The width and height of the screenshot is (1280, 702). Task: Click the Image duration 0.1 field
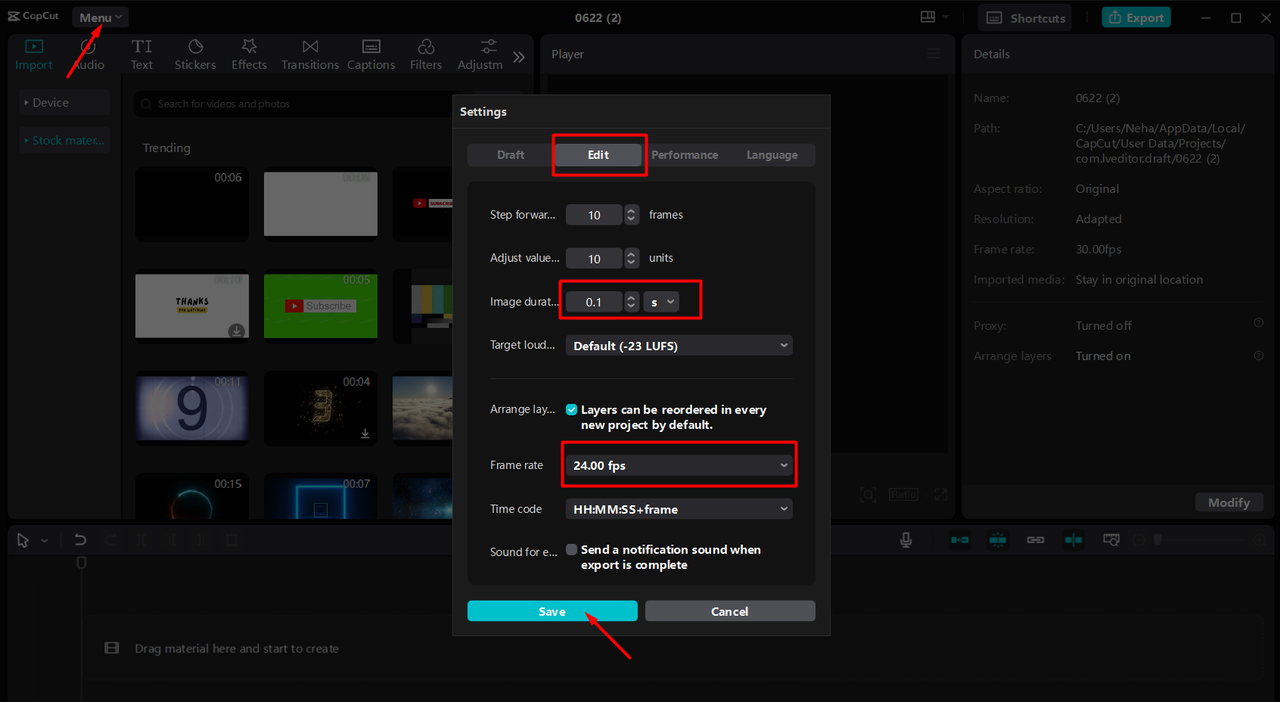[594, 301]
